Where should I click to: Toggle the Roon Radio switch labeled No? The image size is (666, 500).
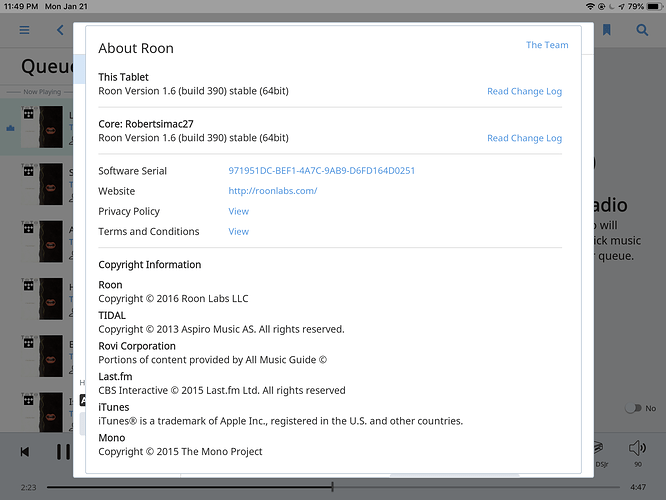point(633,408)
